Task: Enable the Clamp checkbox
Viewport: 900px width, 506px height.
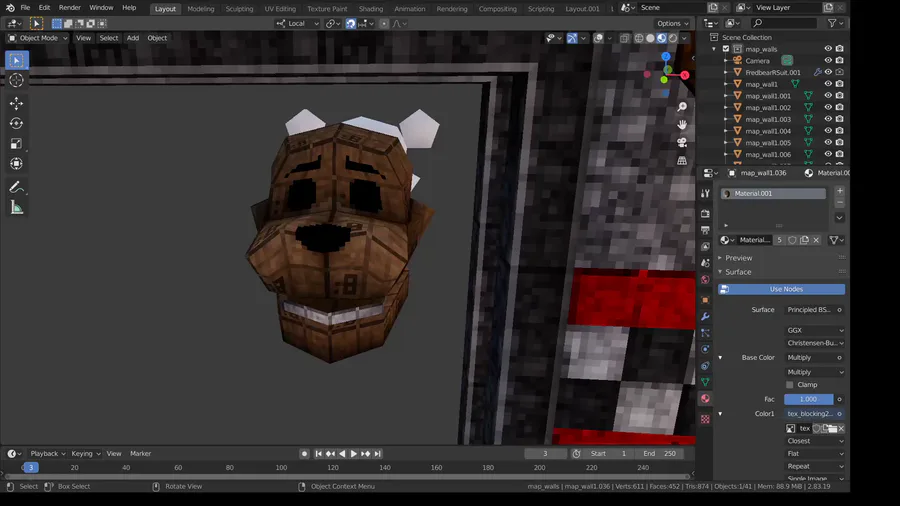Action: point(790,384)
